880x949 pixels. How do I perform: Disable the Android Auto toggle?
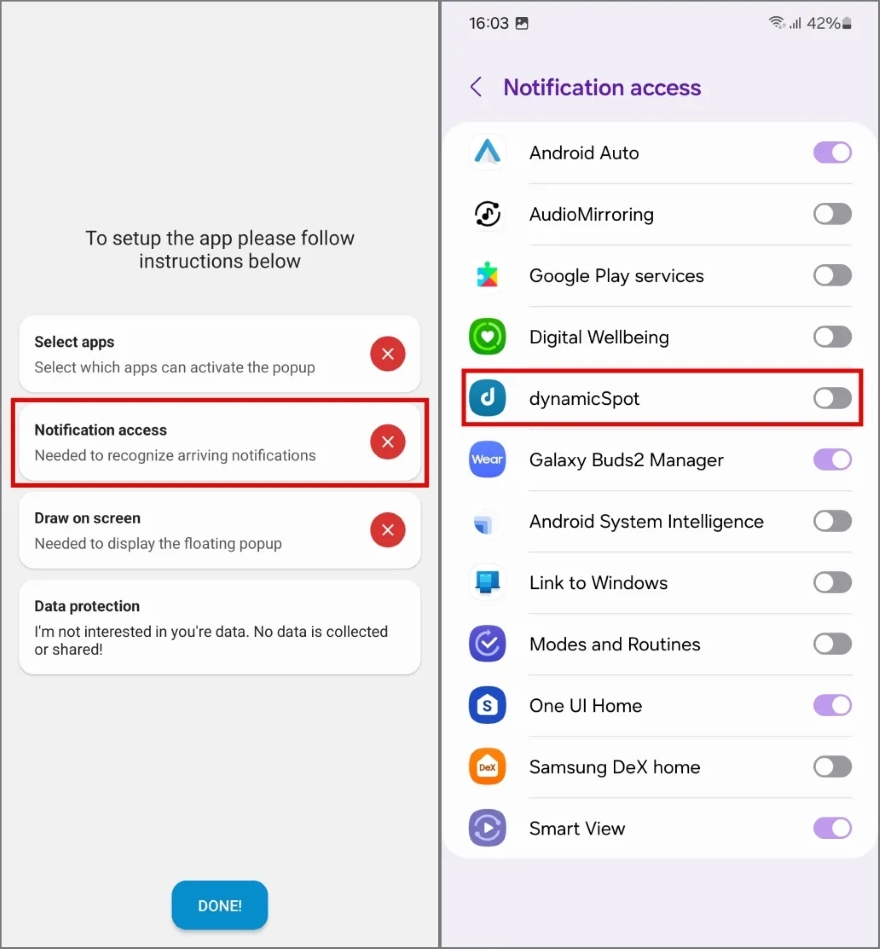(832, 153)
